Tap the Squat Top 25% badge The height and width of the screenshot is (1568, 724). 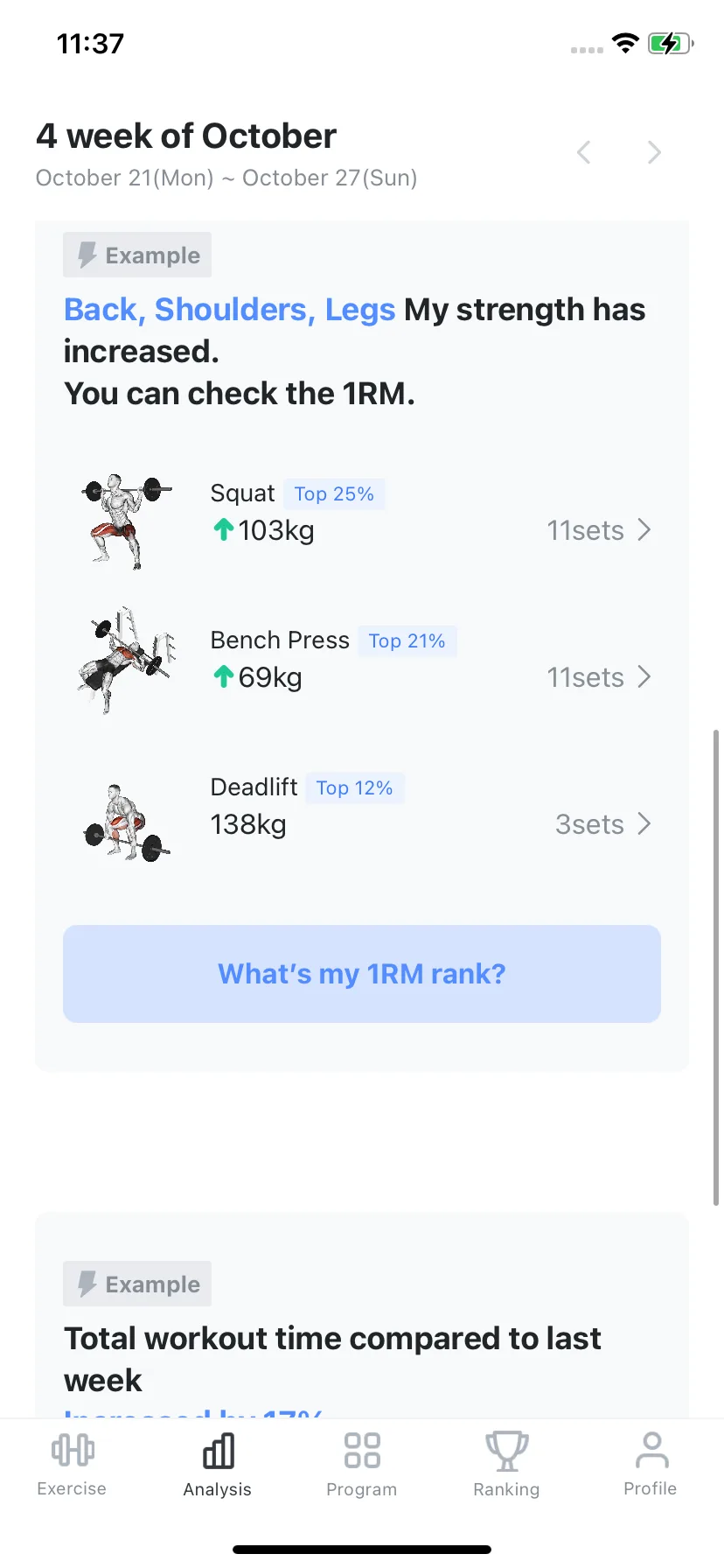(x=334, y=493)
